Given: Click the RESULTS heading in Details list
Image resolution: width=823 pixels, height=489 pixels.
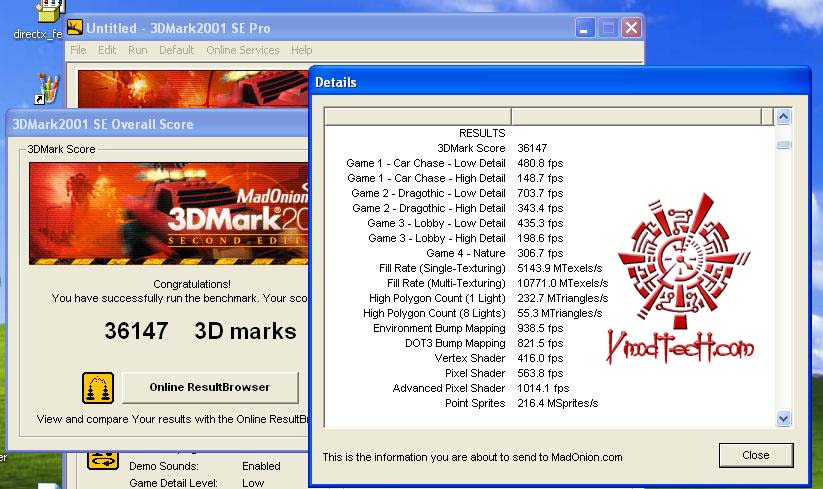Looking at the screenshot, I should [x=482, y=133].
